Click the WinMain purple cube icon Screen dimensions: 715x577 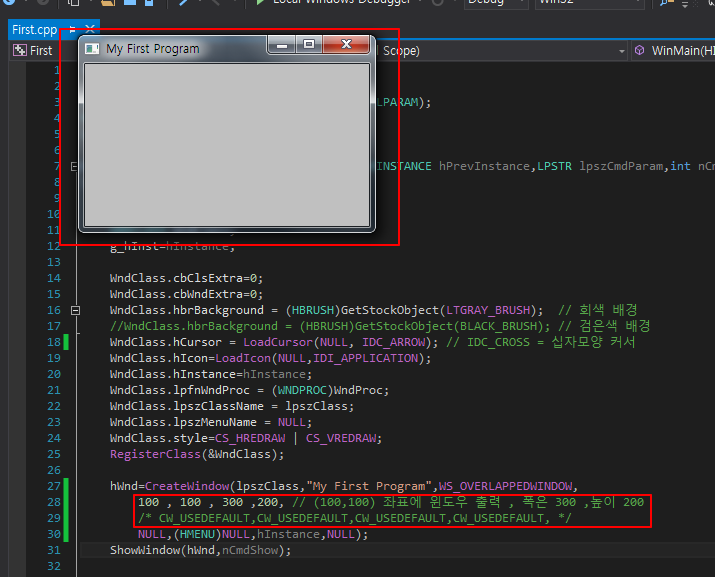coord(640,50)
